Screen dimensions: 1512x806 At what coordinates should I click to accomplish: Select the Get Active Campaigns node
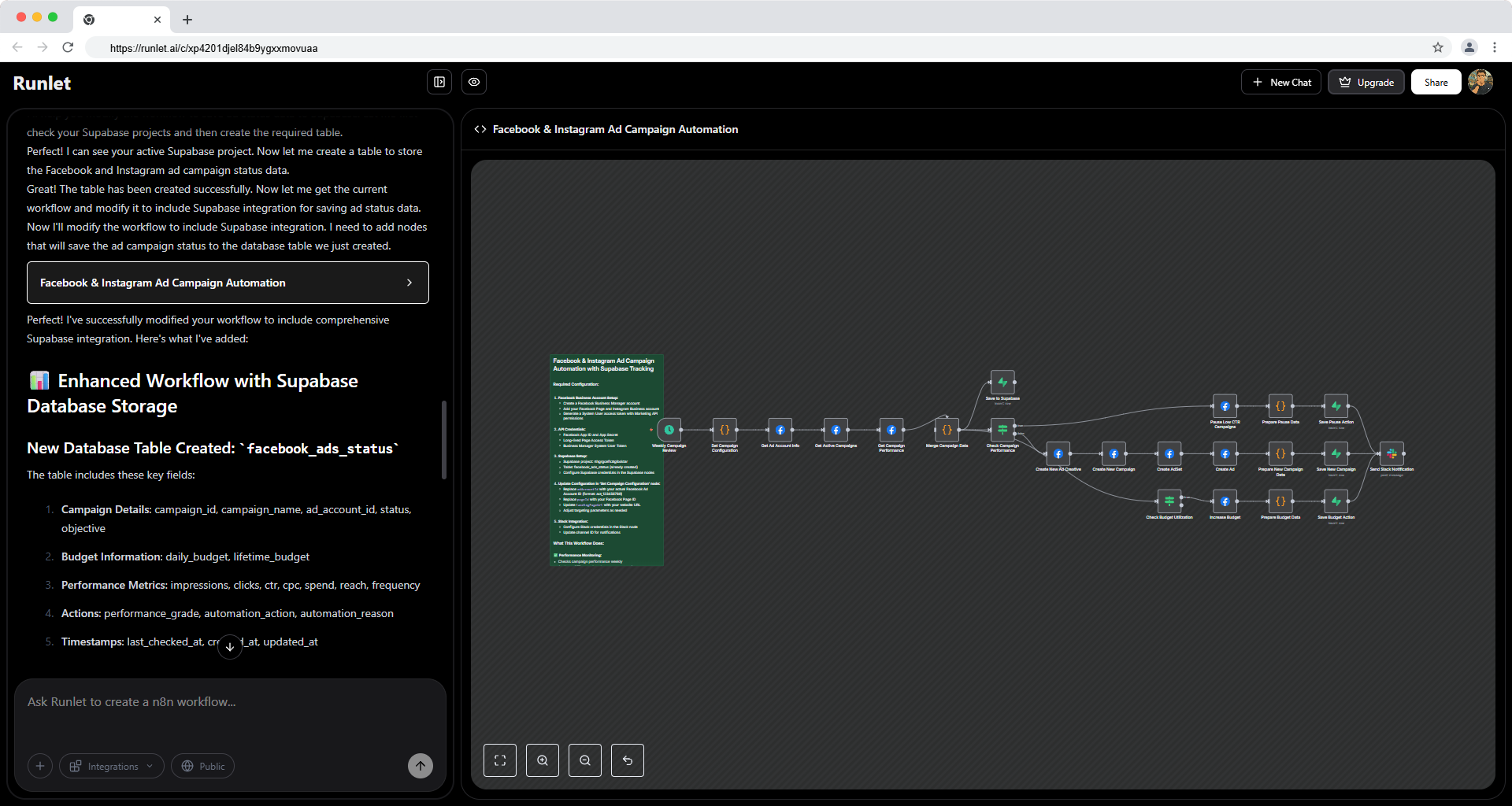(x=836, y=430)
